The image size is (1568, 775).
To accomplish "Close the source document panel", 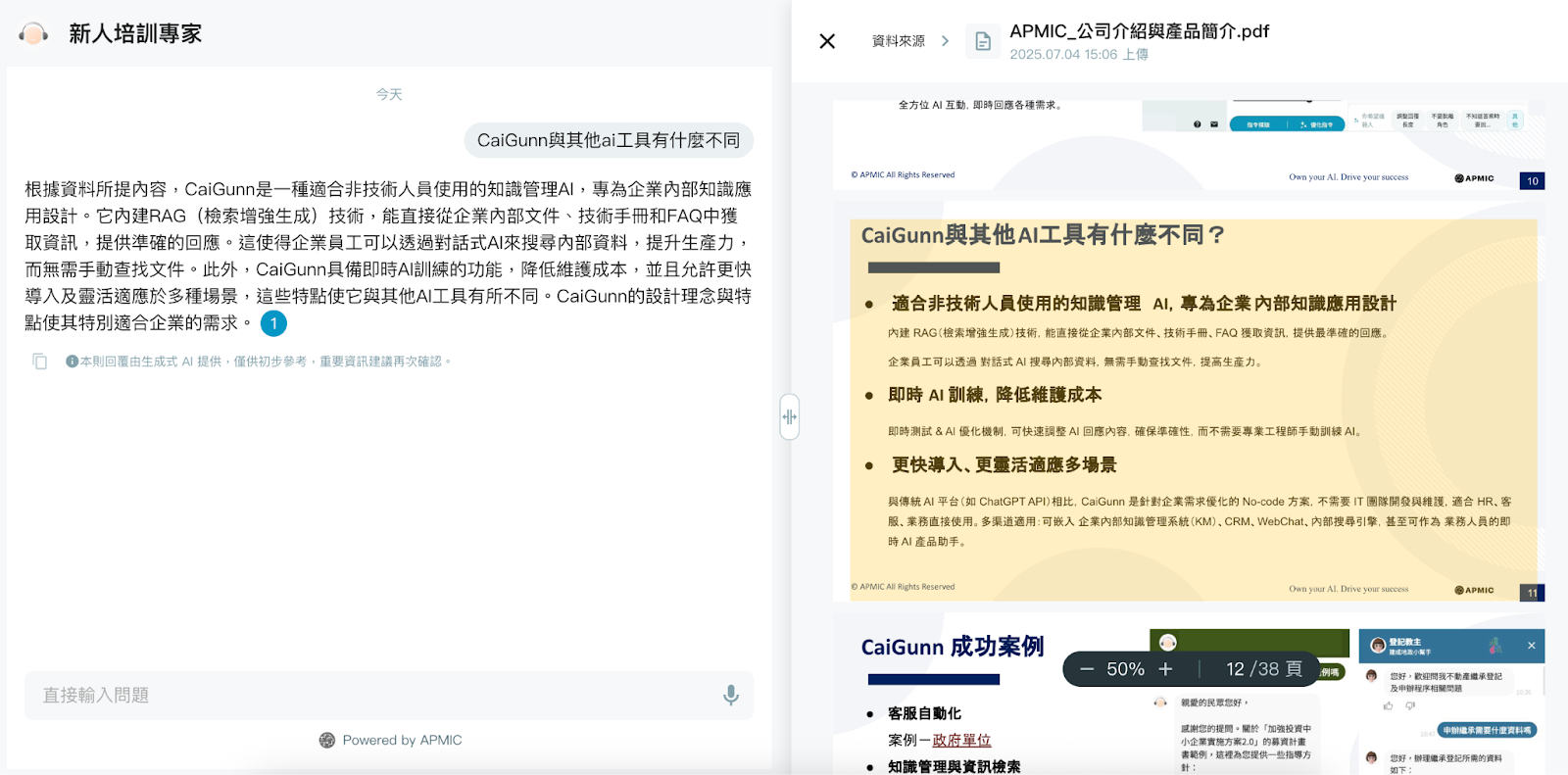I will tap(827, 41).
